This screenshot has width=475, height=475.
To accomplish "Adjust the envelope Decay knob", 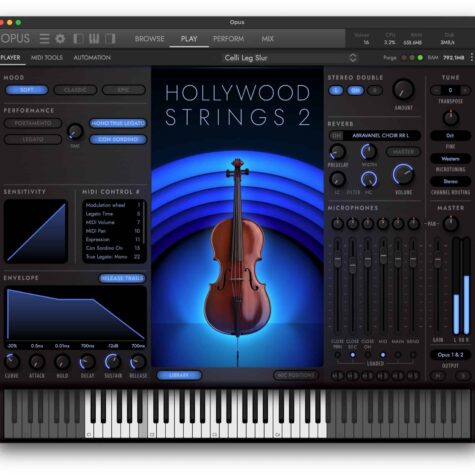I will click(87, 362).
